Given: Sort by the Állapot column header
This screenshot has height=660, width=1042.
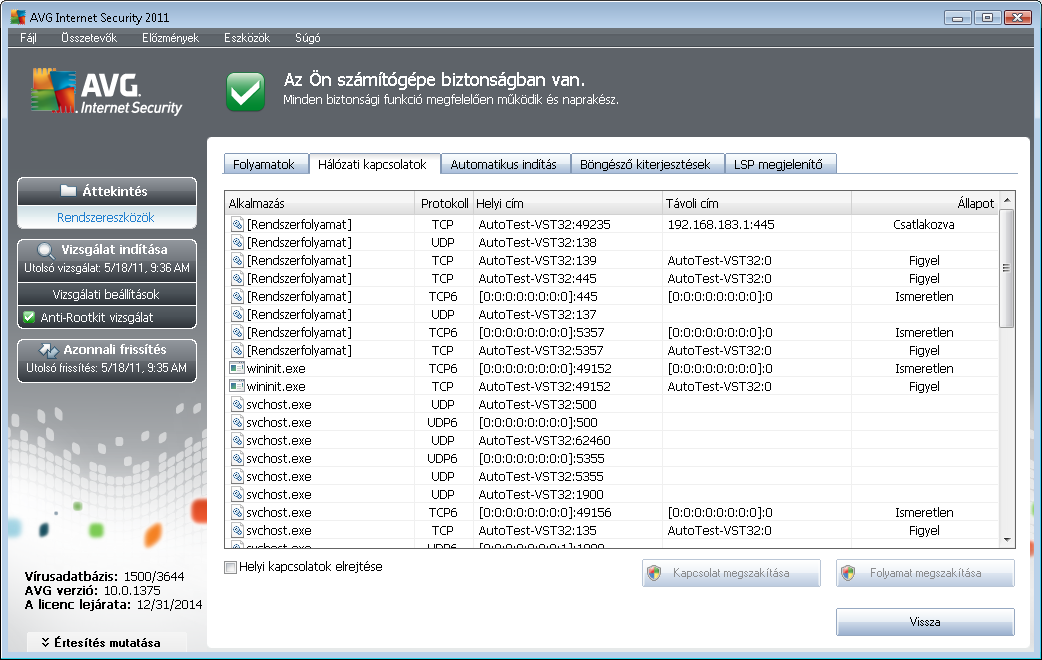Looking at the screenshot, I should point(924,203).
